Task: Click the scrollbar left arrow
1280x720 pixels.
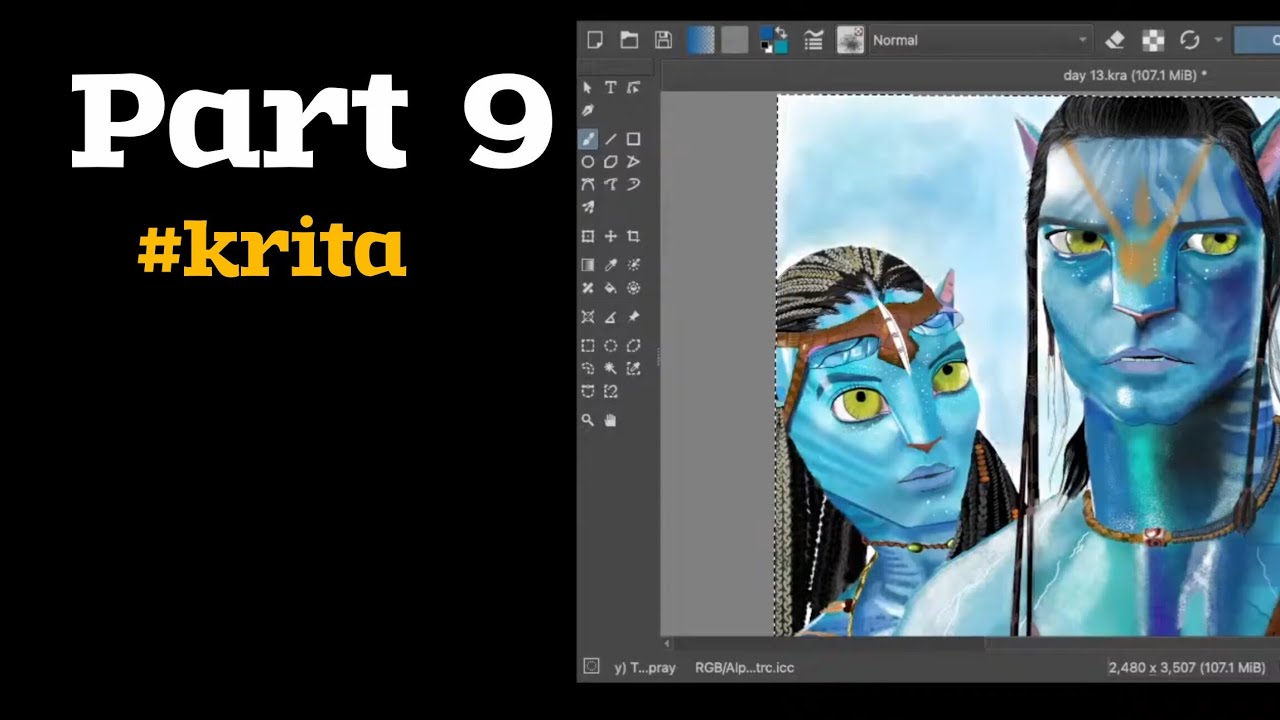Action: pos(667,644)
